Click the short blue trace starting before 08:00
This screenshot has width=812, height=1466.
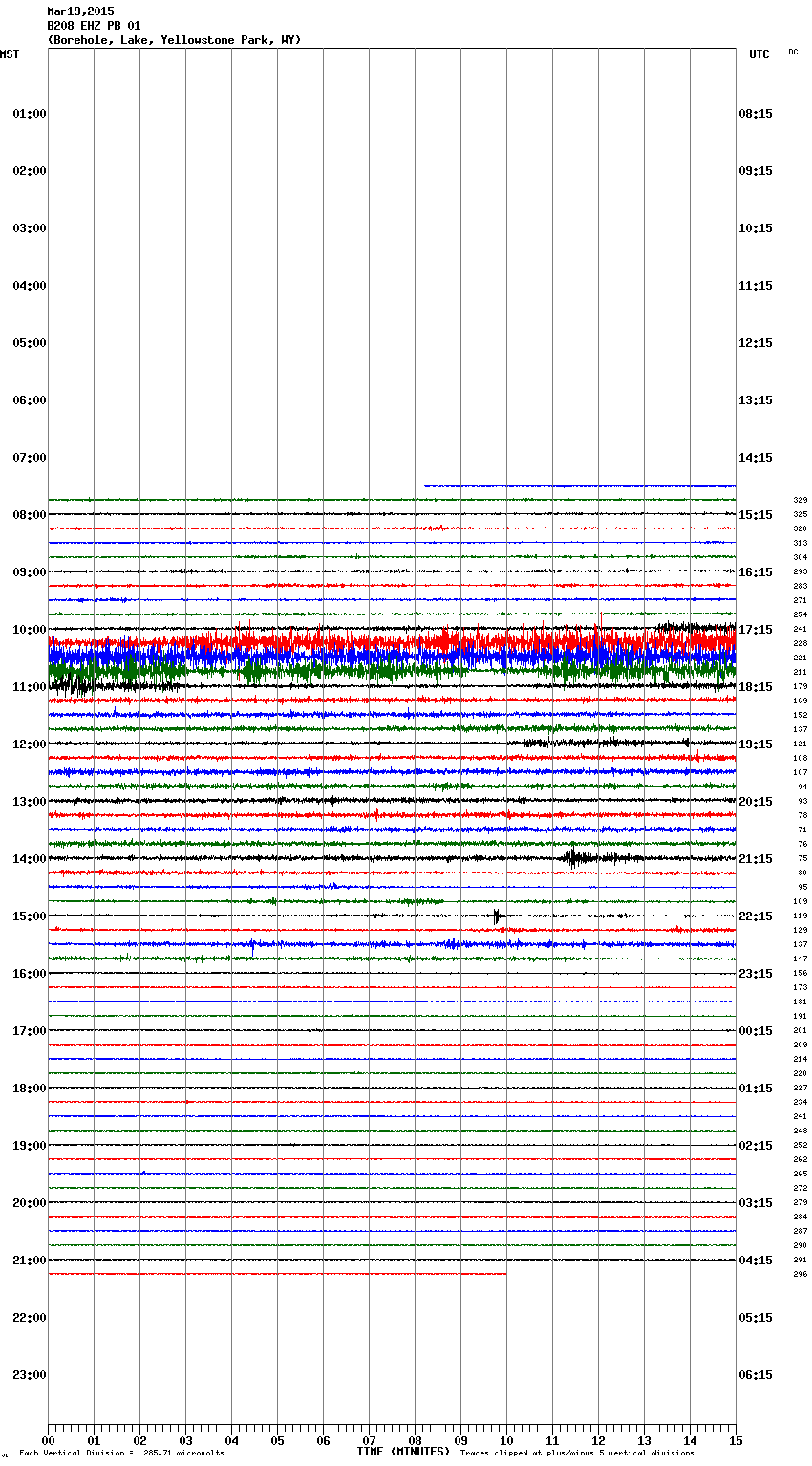[580, 485]
